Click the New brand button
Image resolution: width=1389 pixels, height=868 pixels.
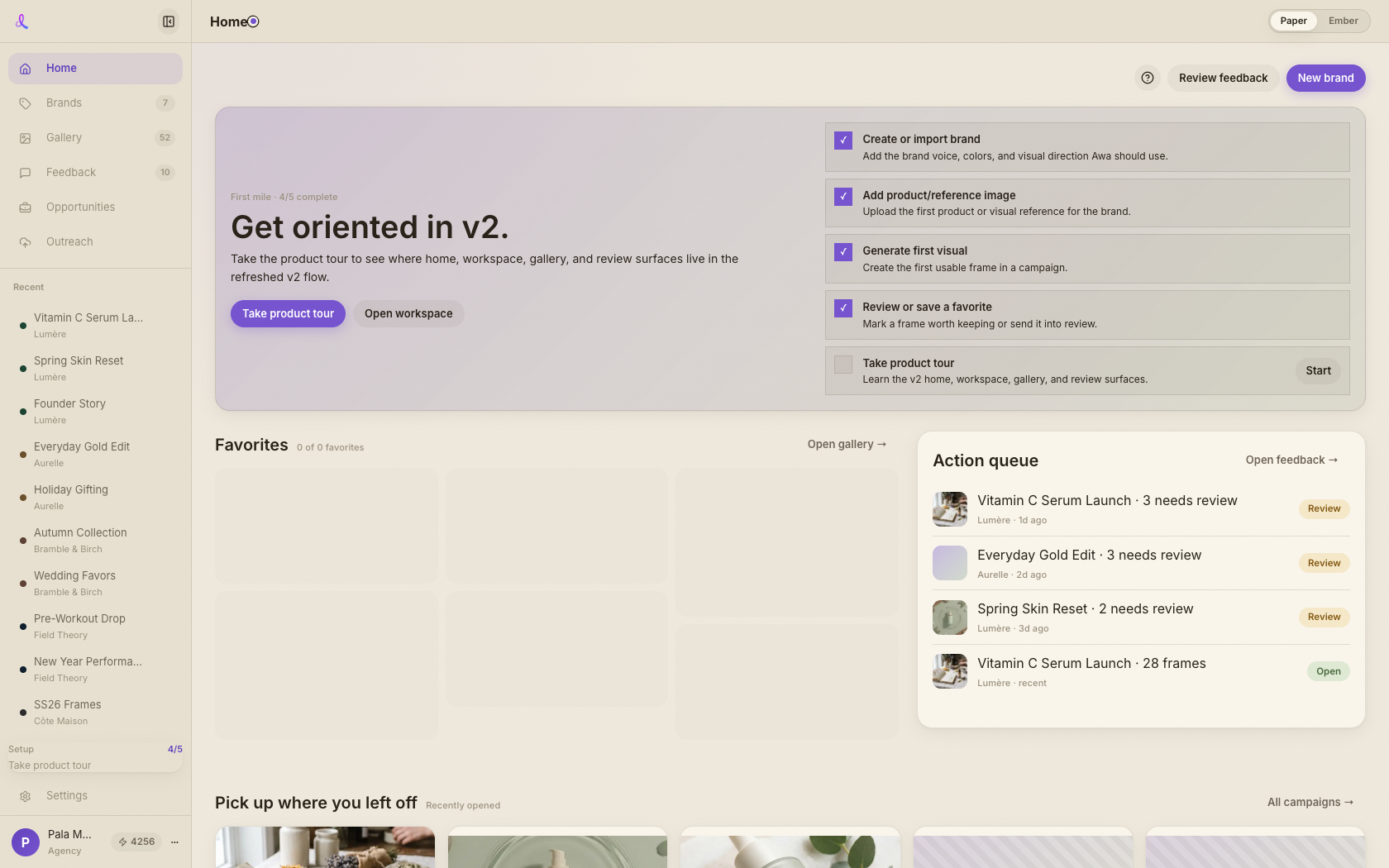(1325, 78)
